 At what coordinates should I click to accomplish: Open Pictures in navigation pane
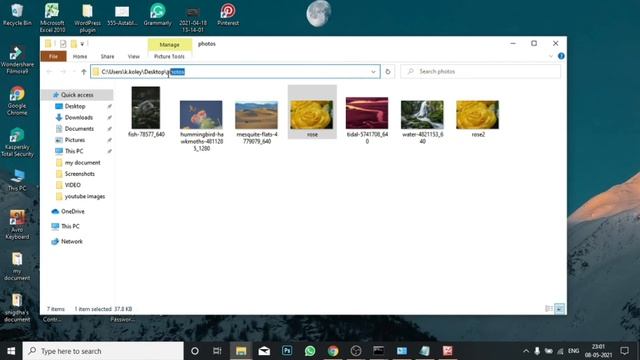[75, 140]
